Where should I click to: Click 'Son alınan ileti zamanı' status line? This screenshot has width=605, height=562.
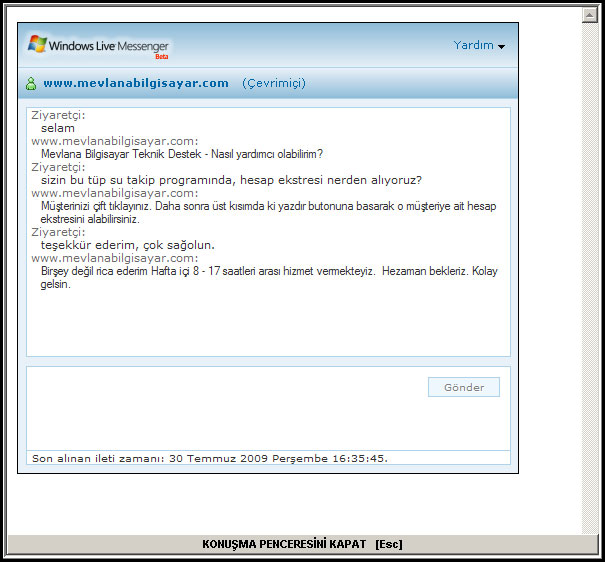tap(268, 458)
